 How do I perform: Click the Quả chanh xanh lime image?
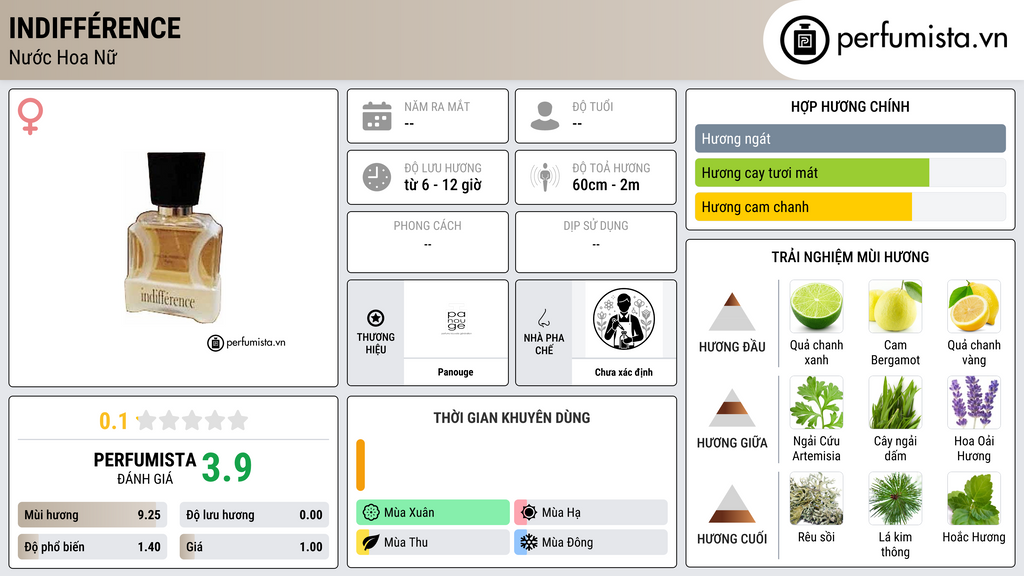pos(816,306)
